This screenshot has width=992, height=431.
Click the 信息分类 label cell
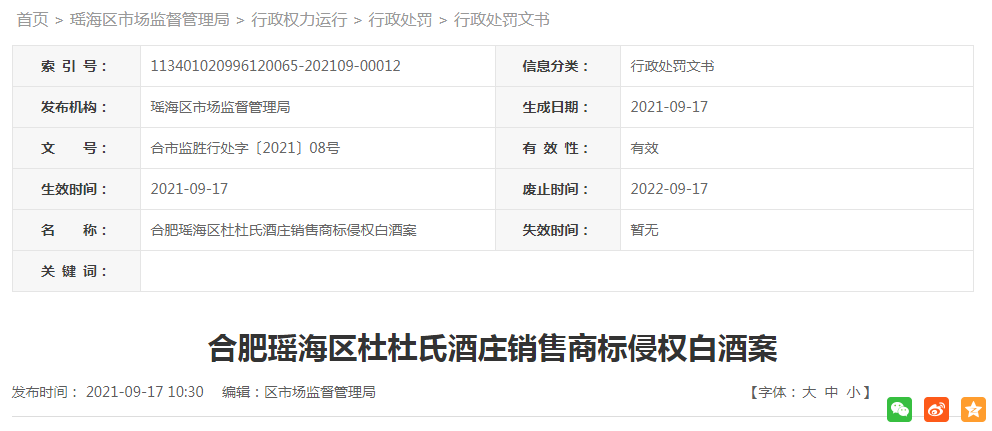point(558,66)
